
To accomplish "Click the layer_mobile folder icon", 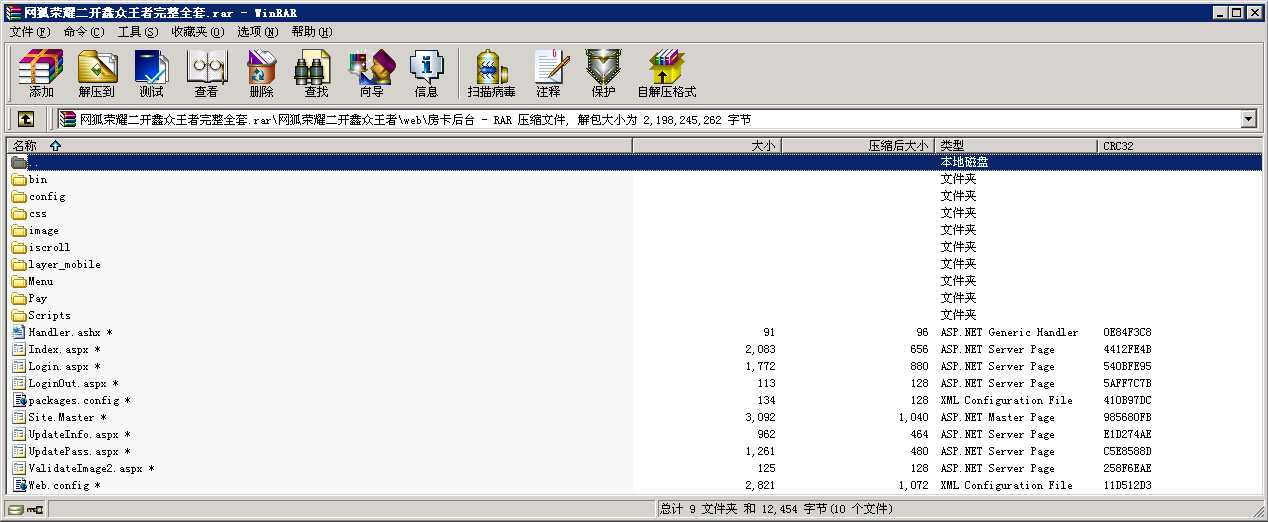I will point(19,265).
